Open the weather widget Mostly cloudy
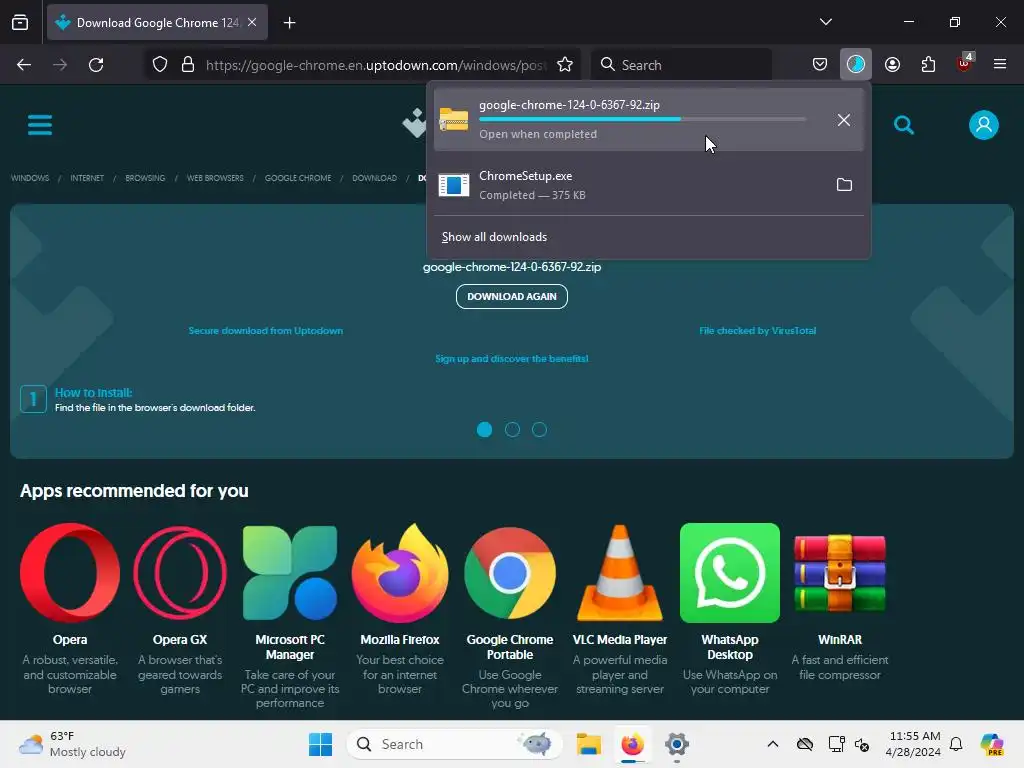1024x768 pixels. [72, 744]
